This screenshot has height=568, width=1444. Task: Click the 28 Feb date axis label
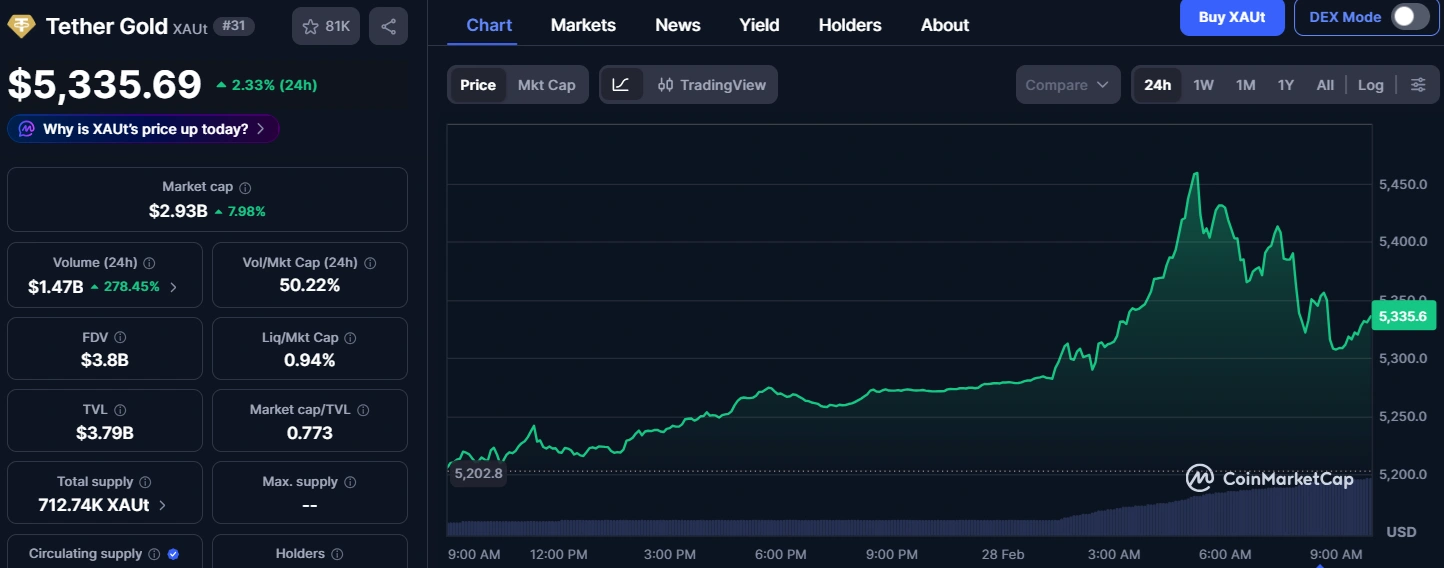point(1003,554)
